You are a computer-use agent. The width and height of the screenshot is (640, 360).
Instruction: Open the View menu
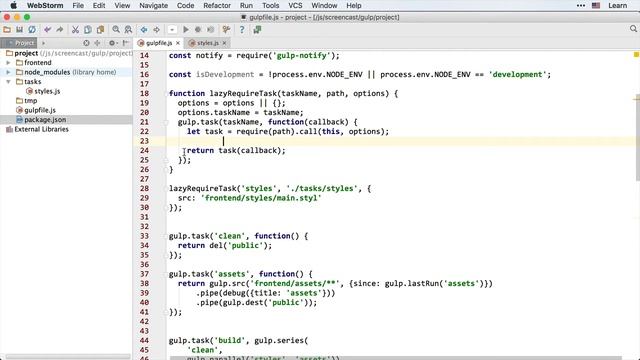click(x=122, y=5)
